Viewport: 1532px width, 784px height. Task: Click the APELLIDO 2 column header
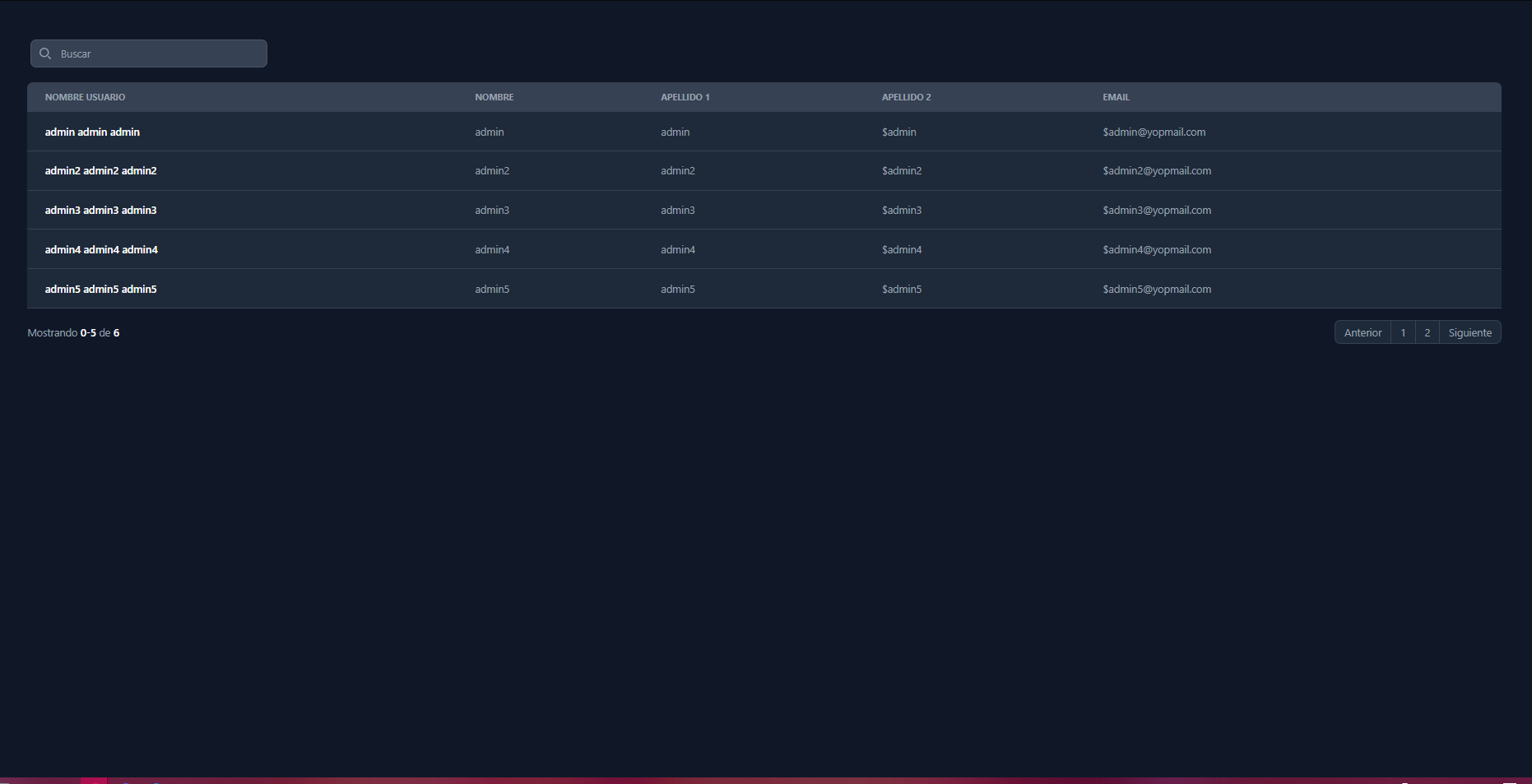click(906, 97)
